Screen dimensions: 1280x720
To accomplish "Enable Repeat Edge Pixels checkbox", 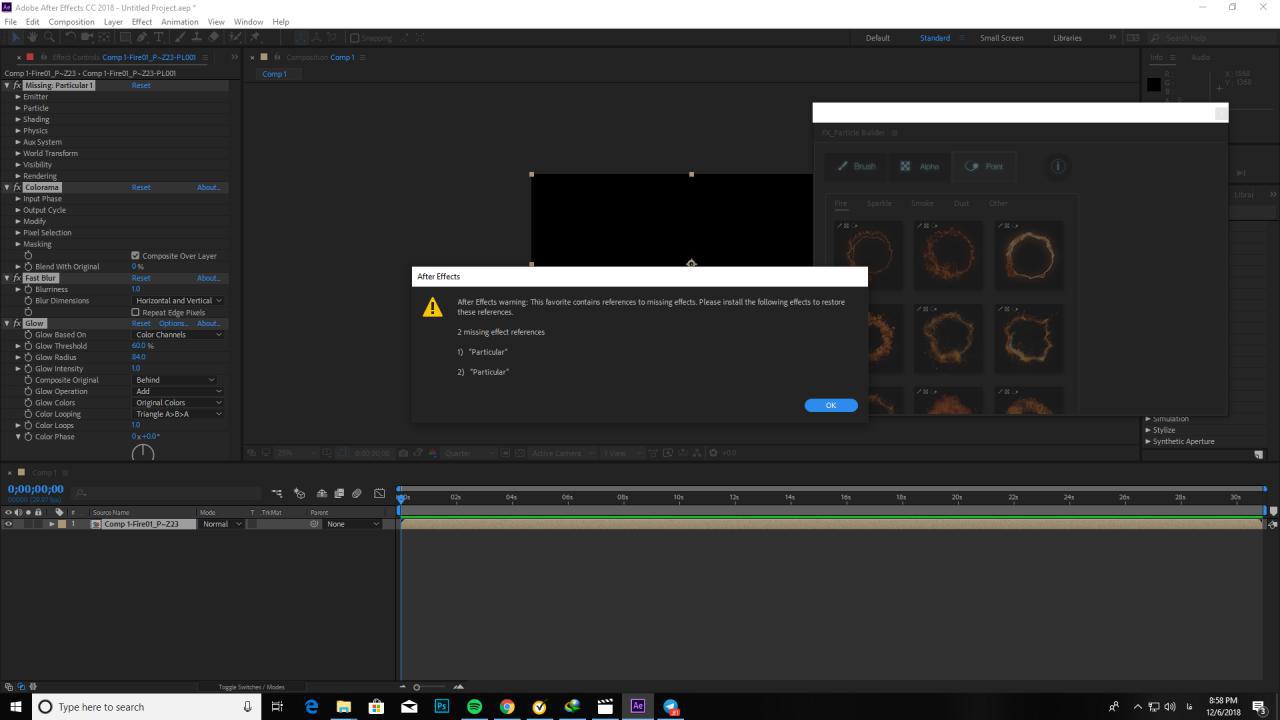I will click(x=136, y=312).
